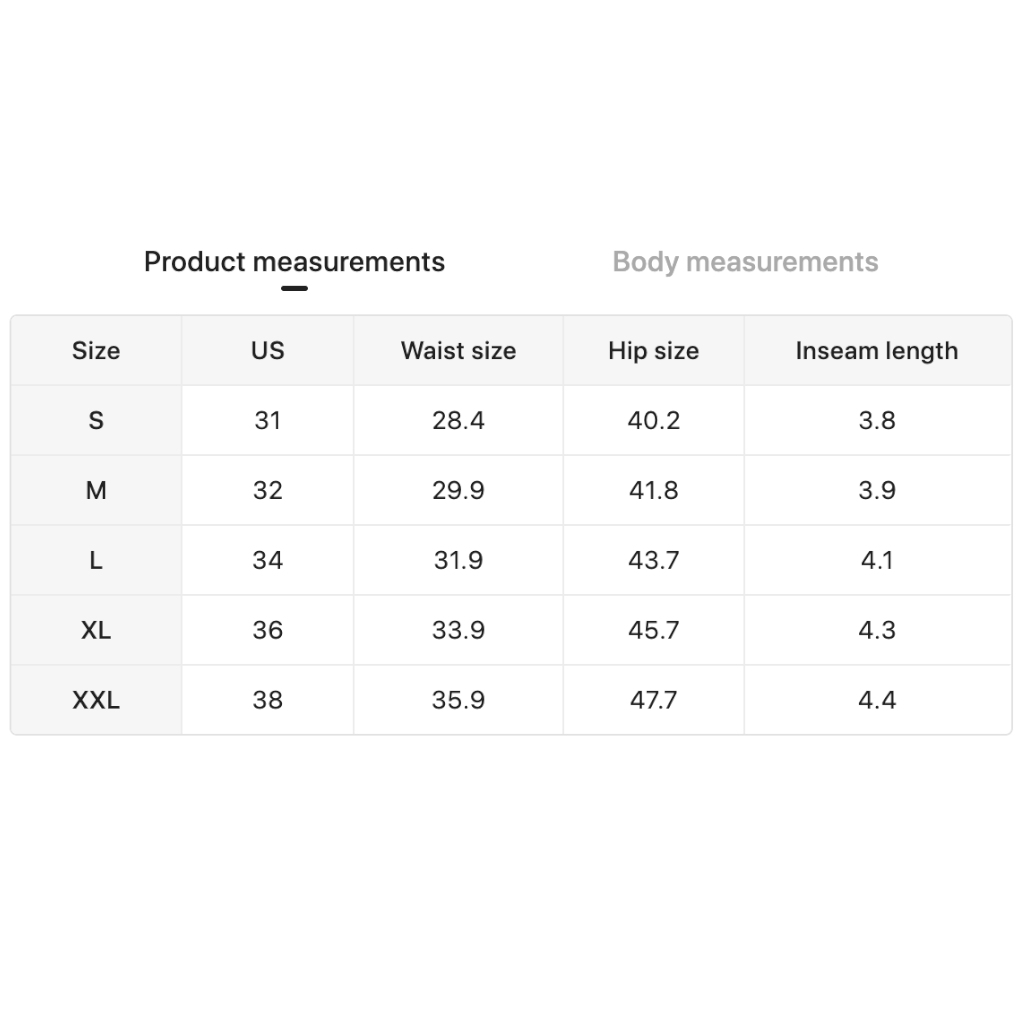
Task: Click the Waist size column header
Action: 458,351
